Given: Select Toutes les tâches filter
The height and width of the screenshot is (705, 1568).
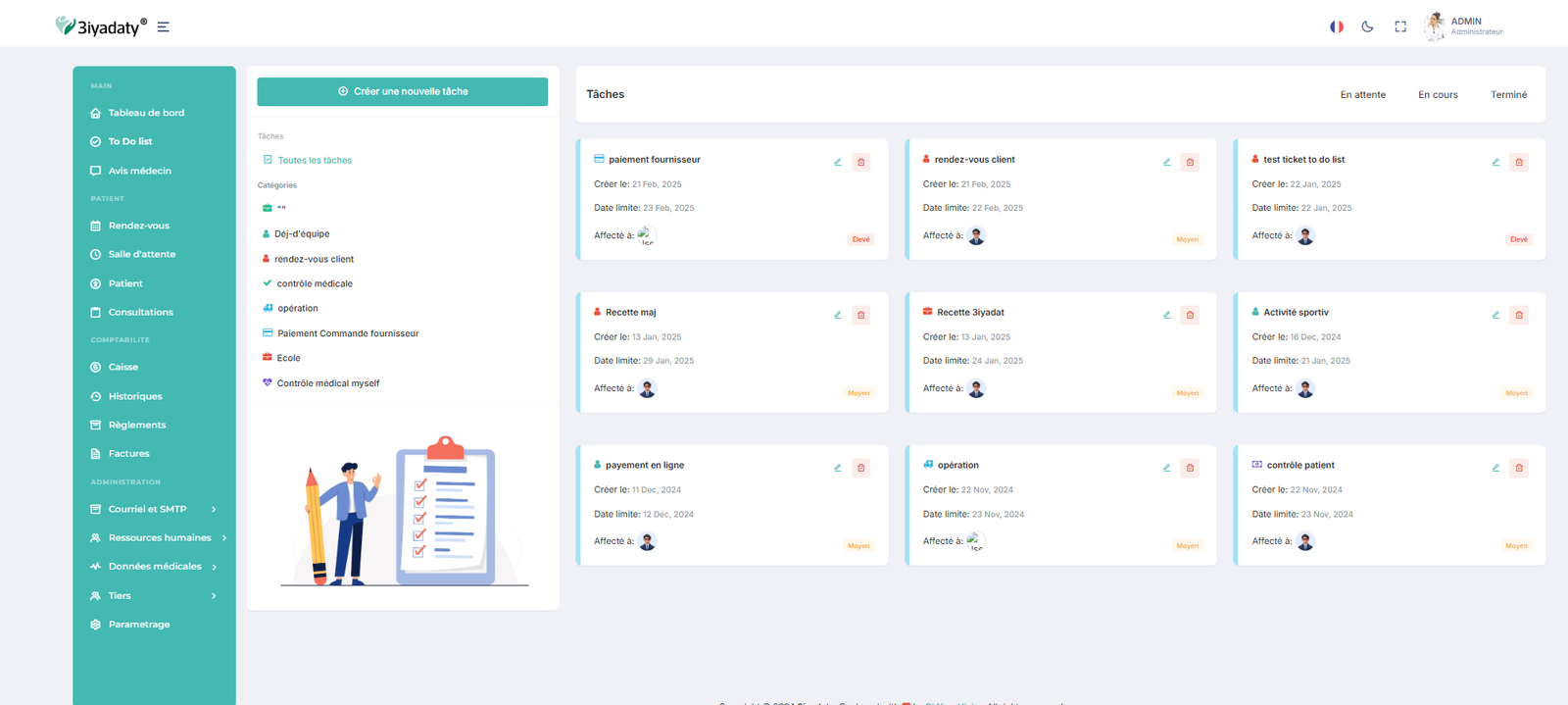Looking at the screenshot, I should 314,160.
